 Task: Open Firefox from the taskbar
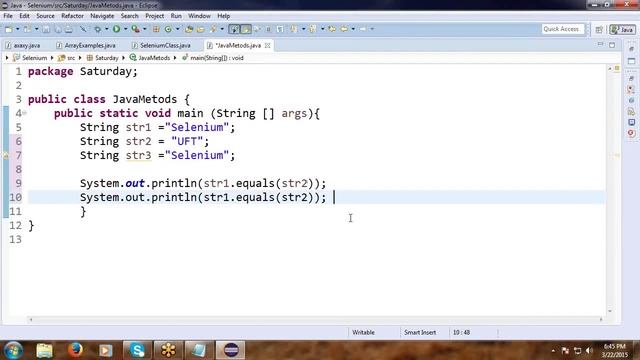75,350
